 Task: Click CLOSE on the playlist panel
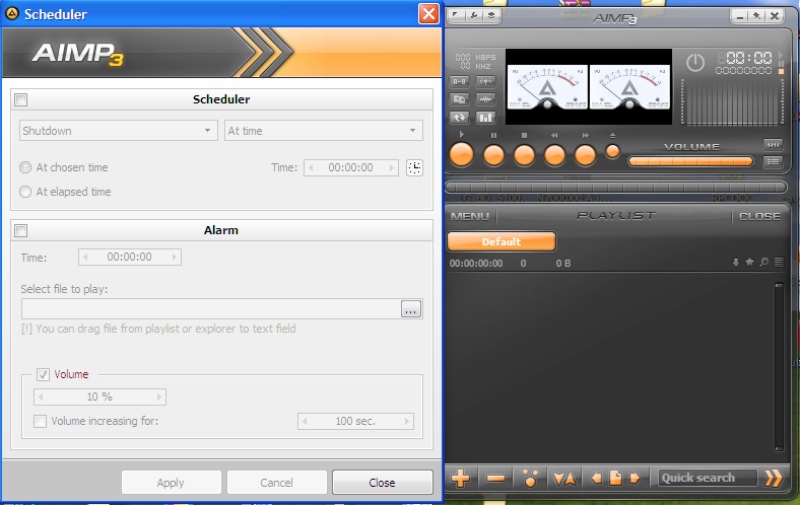pyautogui.click(x=760, y=216)
